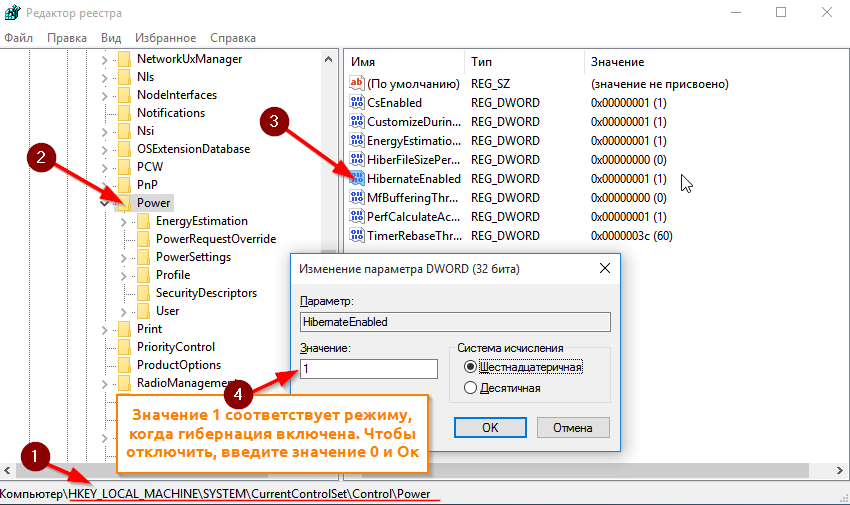Select Десятичная radio button
This screenshot has width=850, height=505.
[x=470, y=387]
